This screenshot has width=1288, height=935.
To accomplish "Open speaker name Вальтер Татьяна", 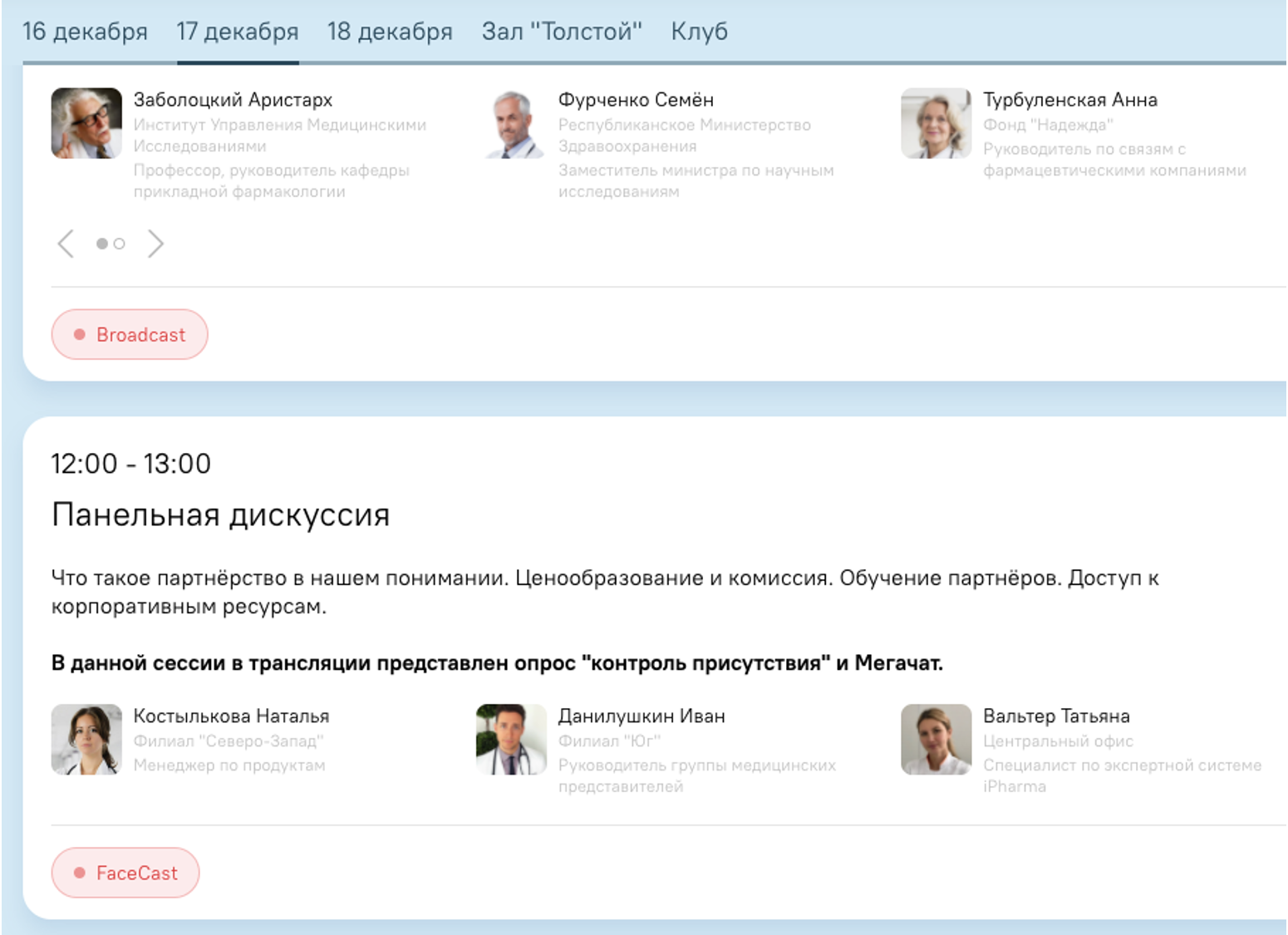I will point(1056,716).
